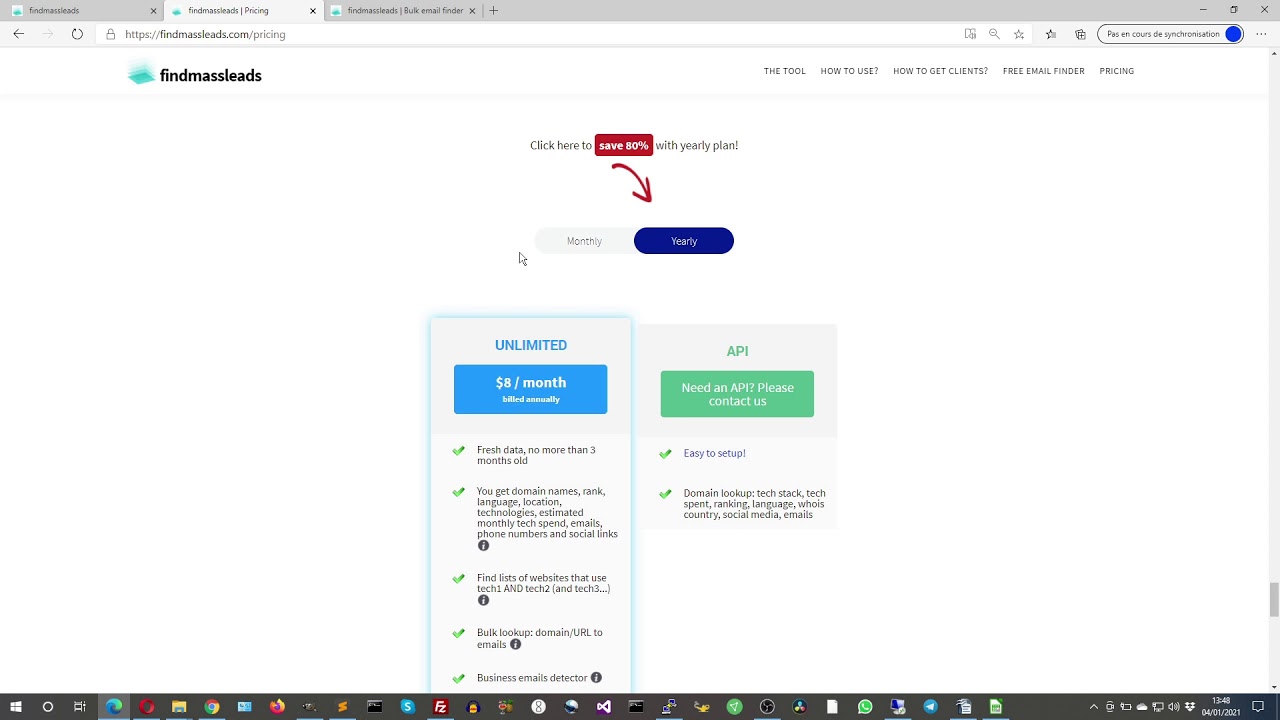Open the Collections icon
Viewport: 1280px width, 720px height.
coord(1080,34)
